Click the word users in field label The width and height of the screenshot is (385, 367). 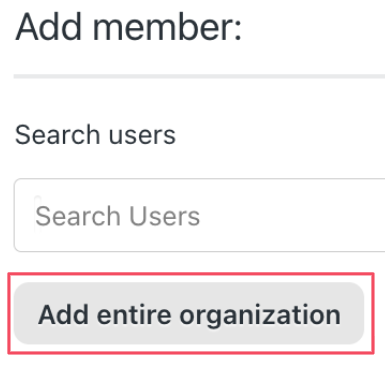tap(142, 136)
